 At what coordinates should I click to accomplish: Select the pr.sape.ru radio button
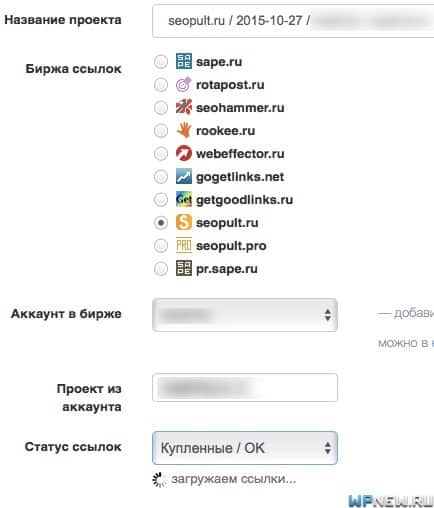click(161, 269)
